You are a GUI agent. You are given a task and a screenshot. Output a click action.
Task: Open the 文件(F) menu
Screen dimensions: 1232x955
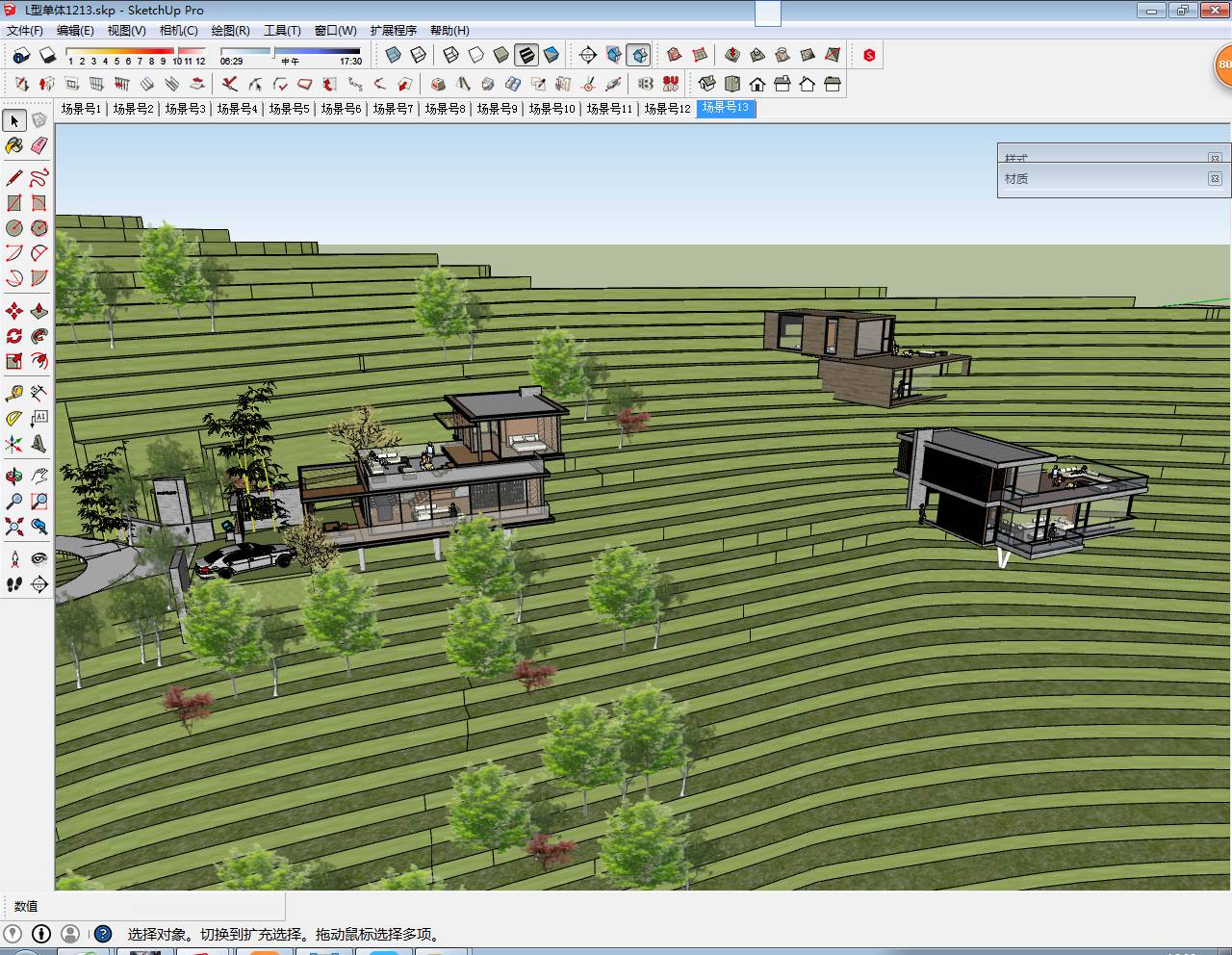(x=25, y=31)
